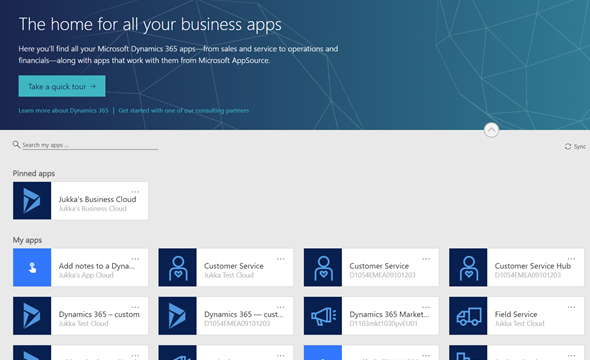Screen dimensions: 590x360
Task: Select Customer Service title above D1054EMEA09101203
Action: click(379, 266)
